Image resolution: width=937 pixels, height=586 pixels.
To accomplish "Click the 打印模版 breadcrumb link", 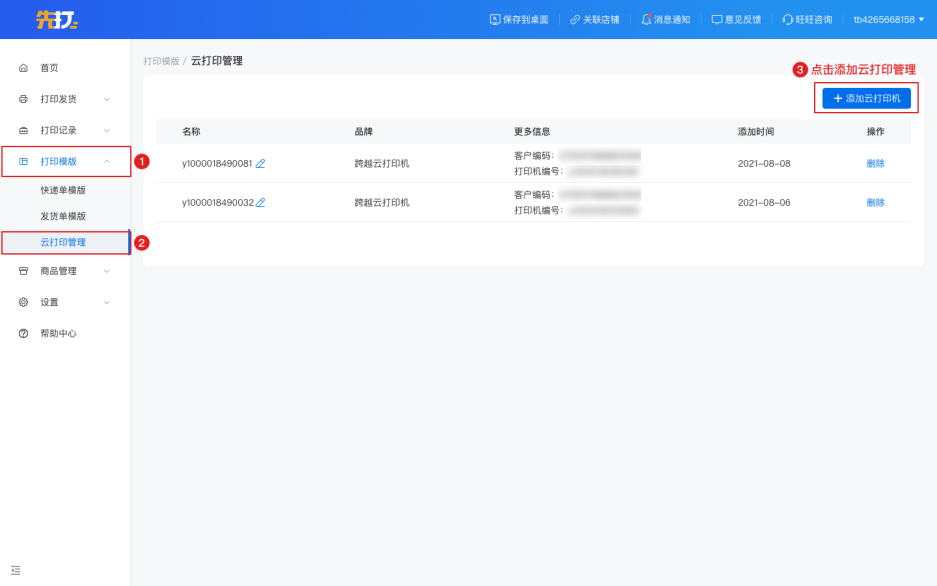I will [x=161, y=61].
